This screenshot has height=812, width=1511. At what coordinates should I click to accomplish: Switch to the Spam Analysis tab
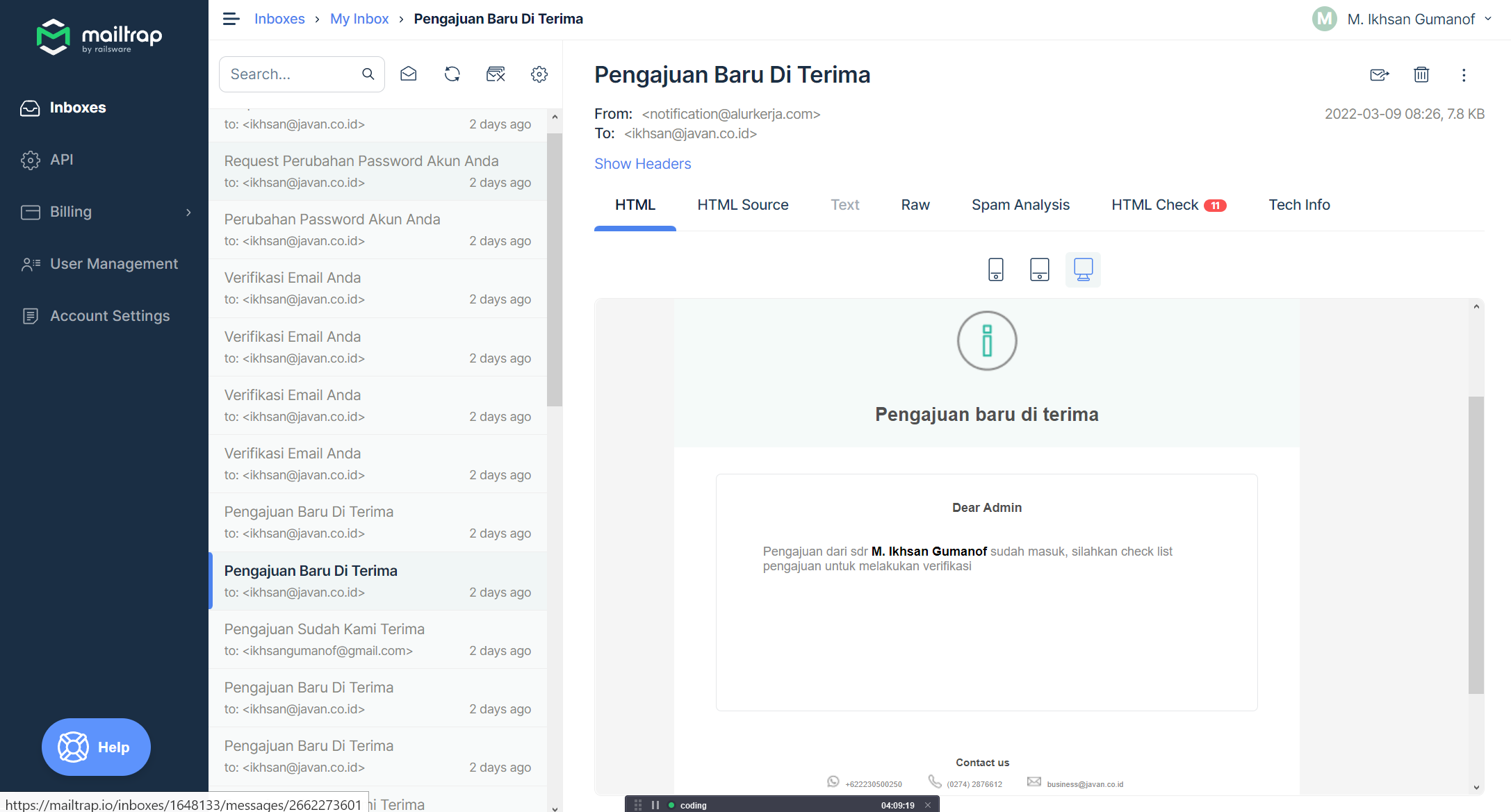[x=1020, y=205]
